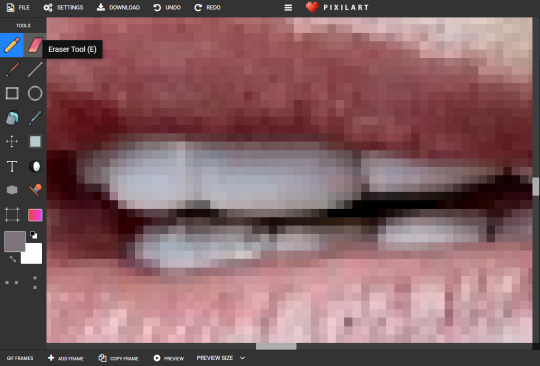The width and height of the screenshot is (540, 366).
Task: Click Undo in the top bar
Action: 167,8
